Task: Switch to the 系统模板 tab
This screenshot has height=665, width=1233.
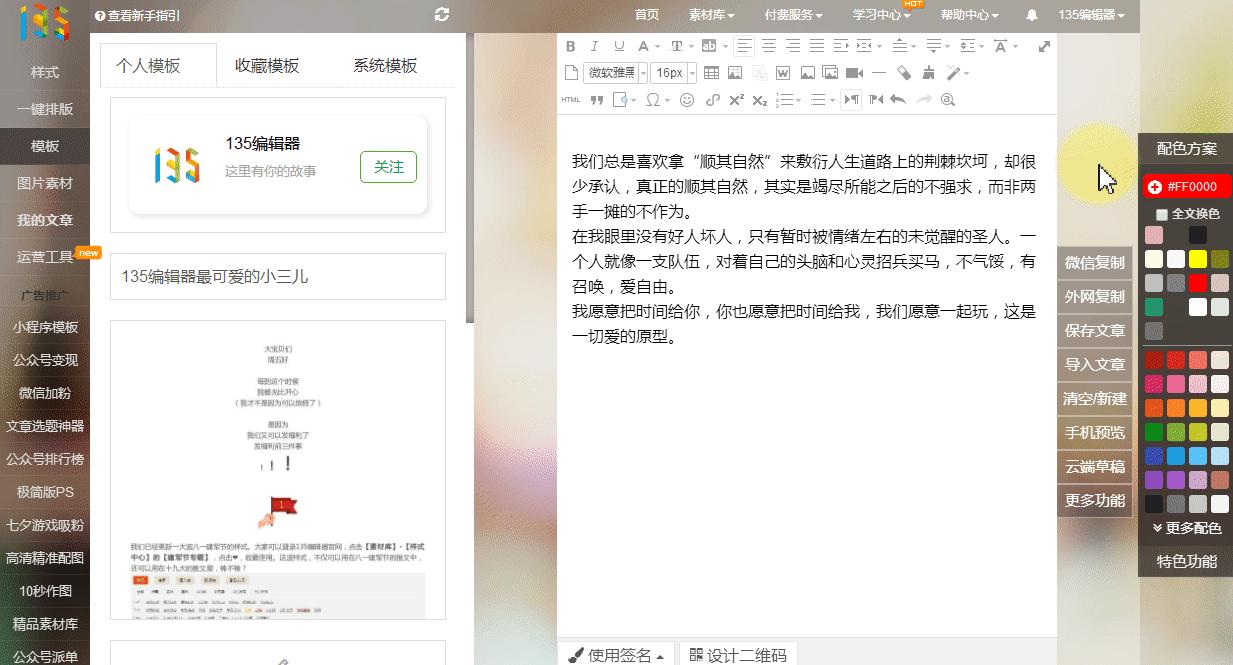Action: coord(385,66)
